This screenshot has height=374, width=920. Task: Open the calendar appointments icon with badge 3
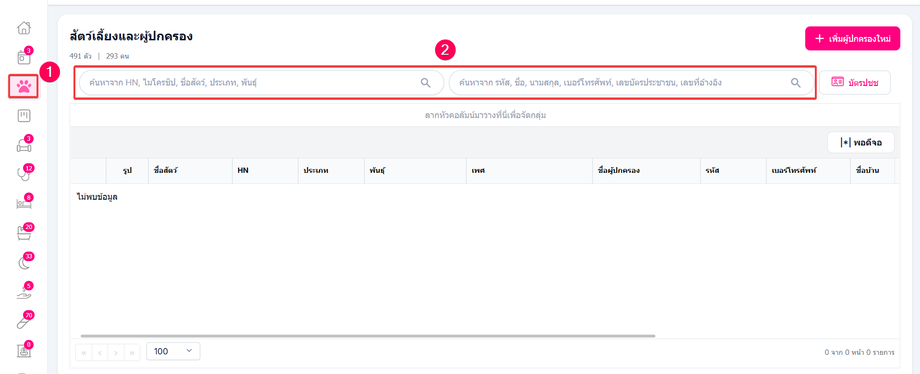click(x=23, y=57)
